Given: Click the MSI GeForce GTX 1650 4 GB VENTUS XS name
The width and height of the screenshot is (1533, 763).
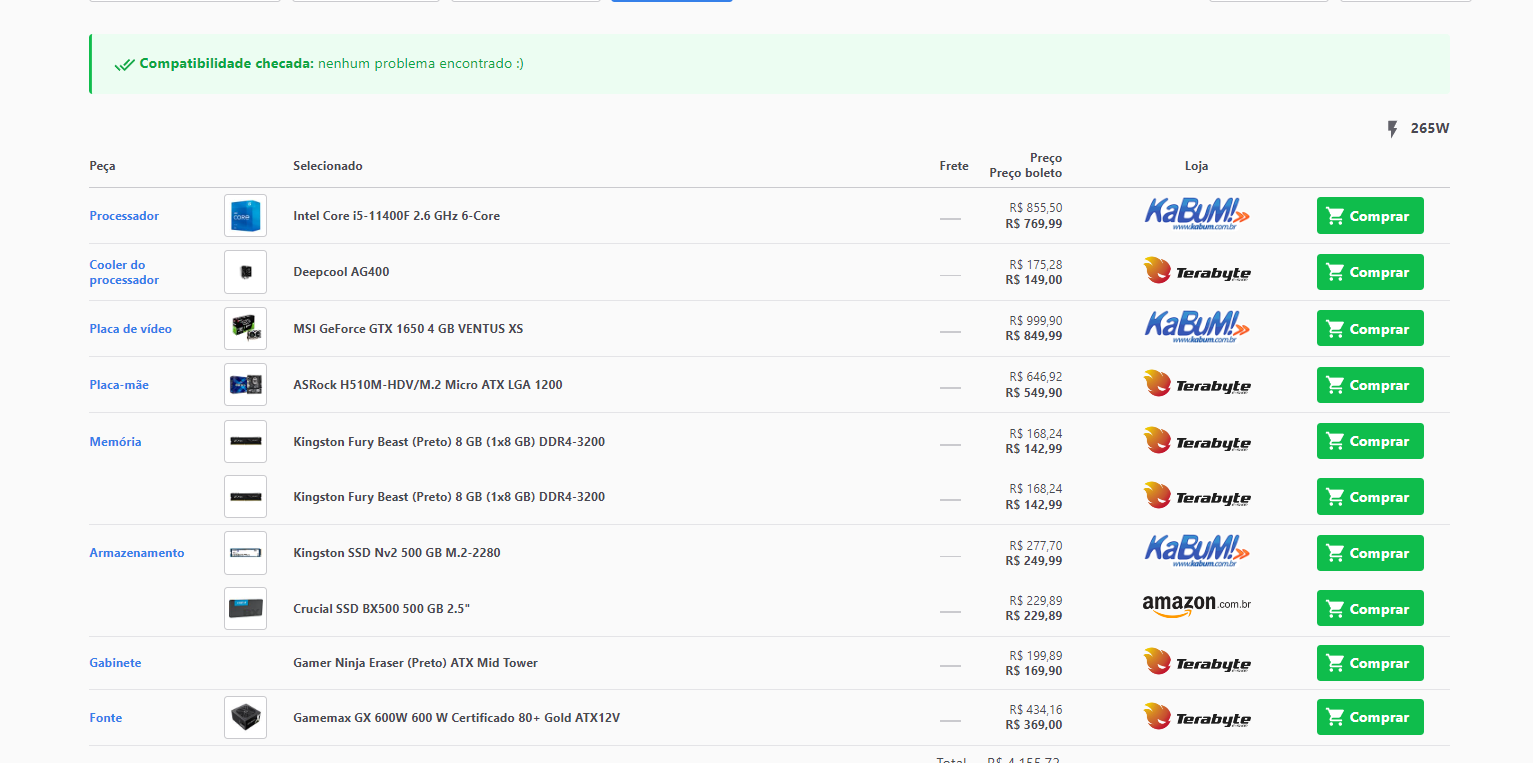Looking at the screenshot, I should click(408, 329).
